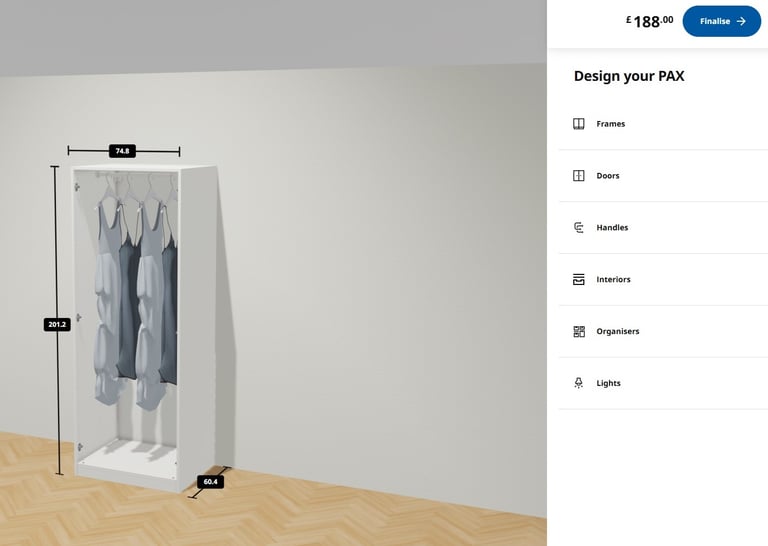Choose the Lights category
The height and width of the screenshot is (546, 768).
663,383
